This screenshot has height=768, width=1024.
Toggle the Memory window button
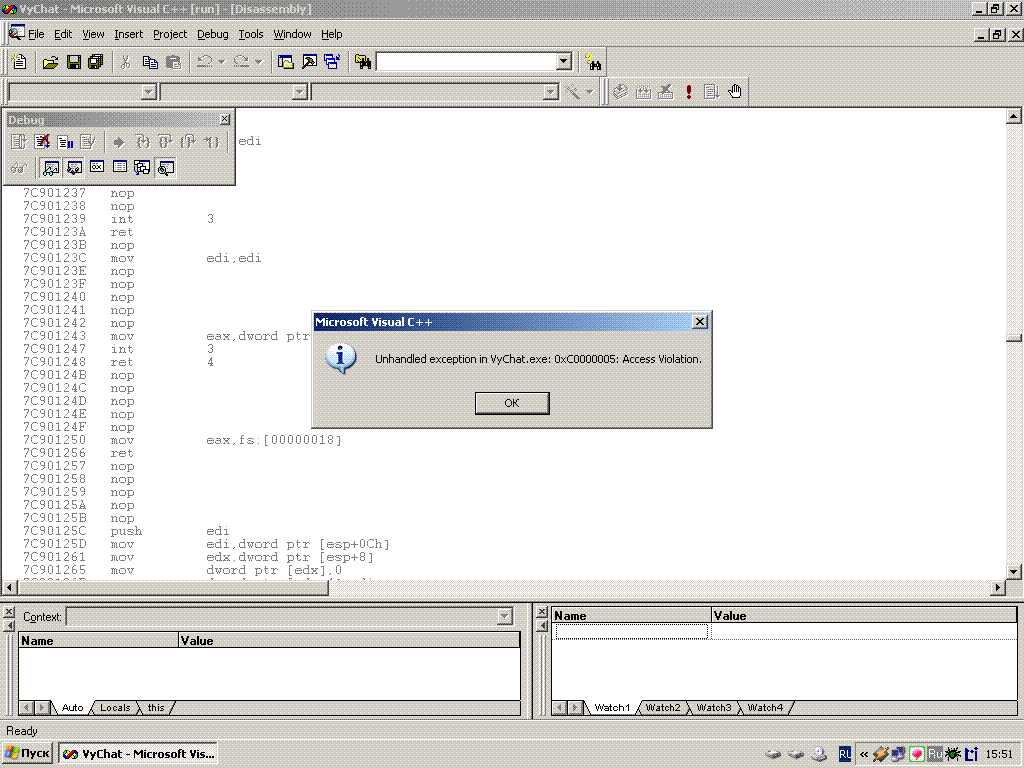click(x=120, y=168)
